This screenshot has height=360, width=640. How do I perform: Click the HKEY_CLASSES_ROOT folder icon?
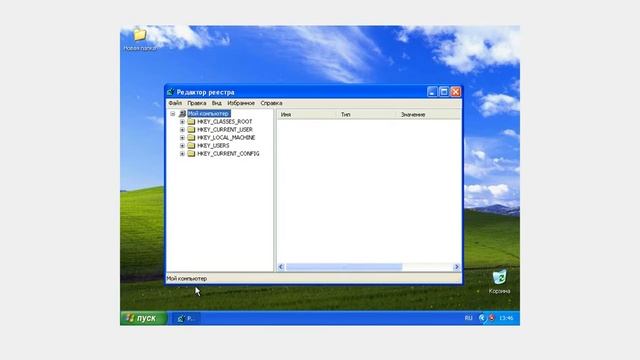click(x=191, y=122)
